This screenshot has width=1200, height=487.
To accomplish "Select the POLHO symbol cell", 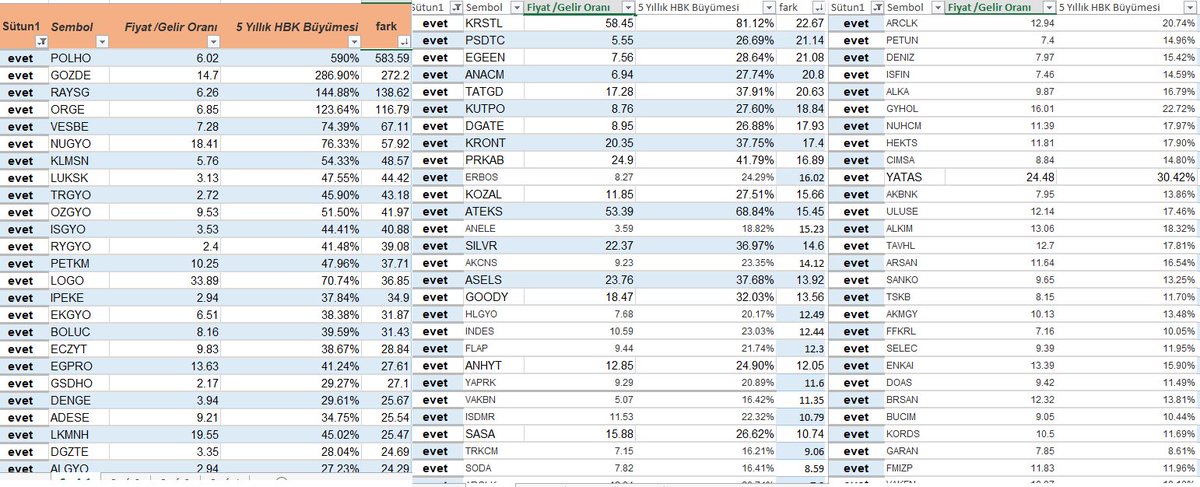I will 78,59.
